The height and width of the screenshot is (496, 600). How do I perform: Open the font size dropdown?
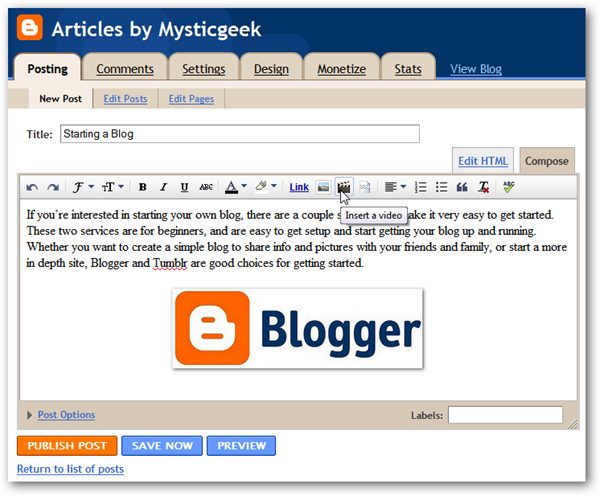pyautogui.click(x=110, y=187)
